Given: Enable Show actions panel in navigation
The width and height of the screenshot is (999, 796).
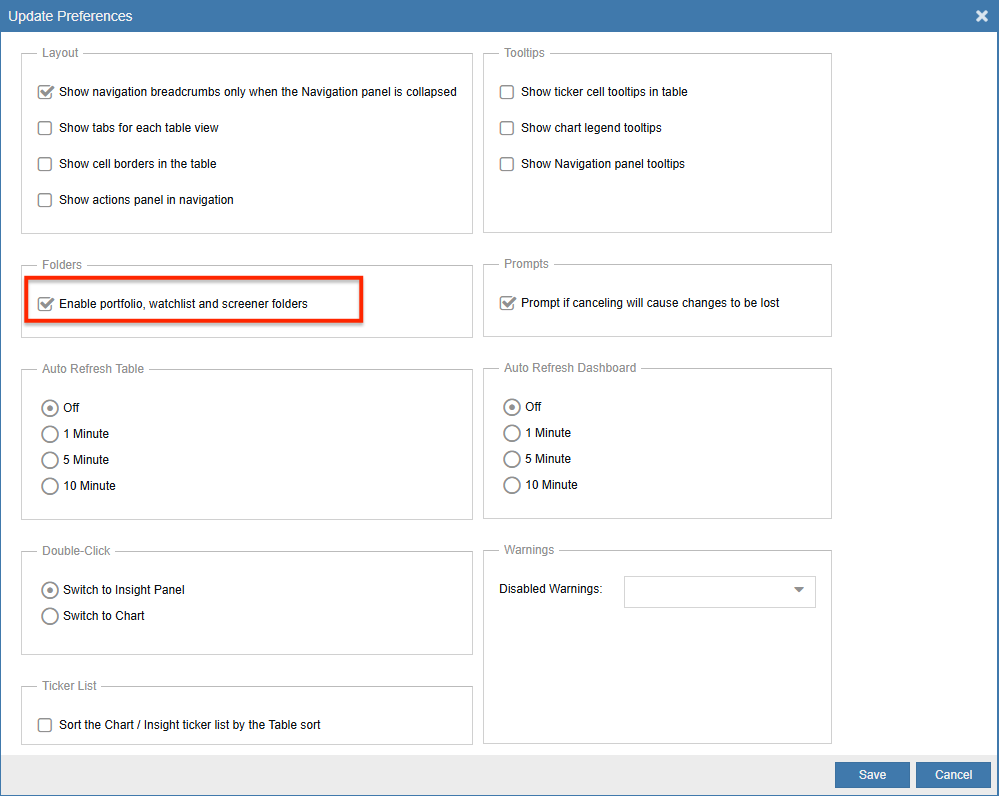Looking at the screenshot, I should click(x=45, y=200).
